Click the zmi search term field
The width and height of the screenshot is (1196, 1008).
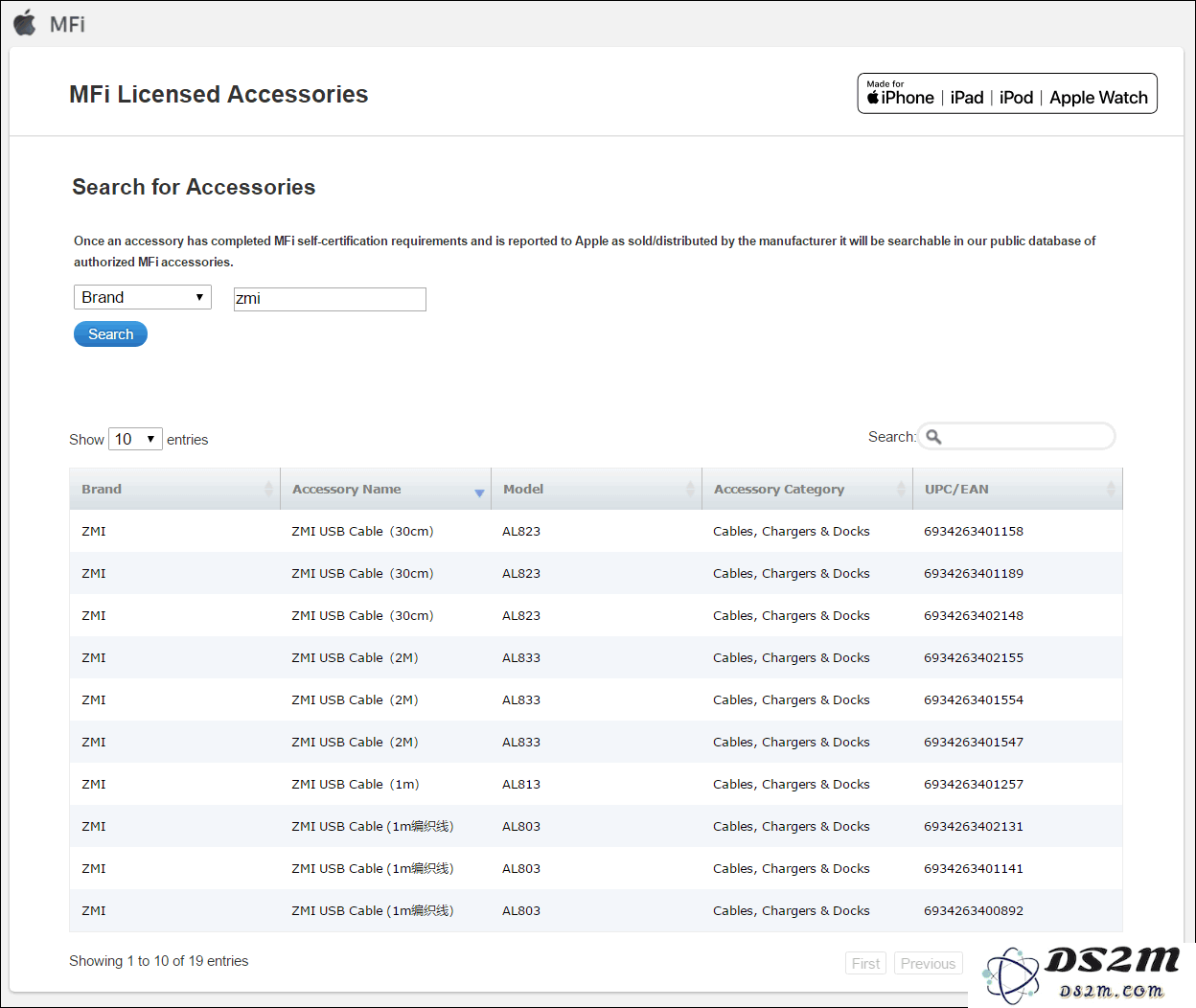330,299
